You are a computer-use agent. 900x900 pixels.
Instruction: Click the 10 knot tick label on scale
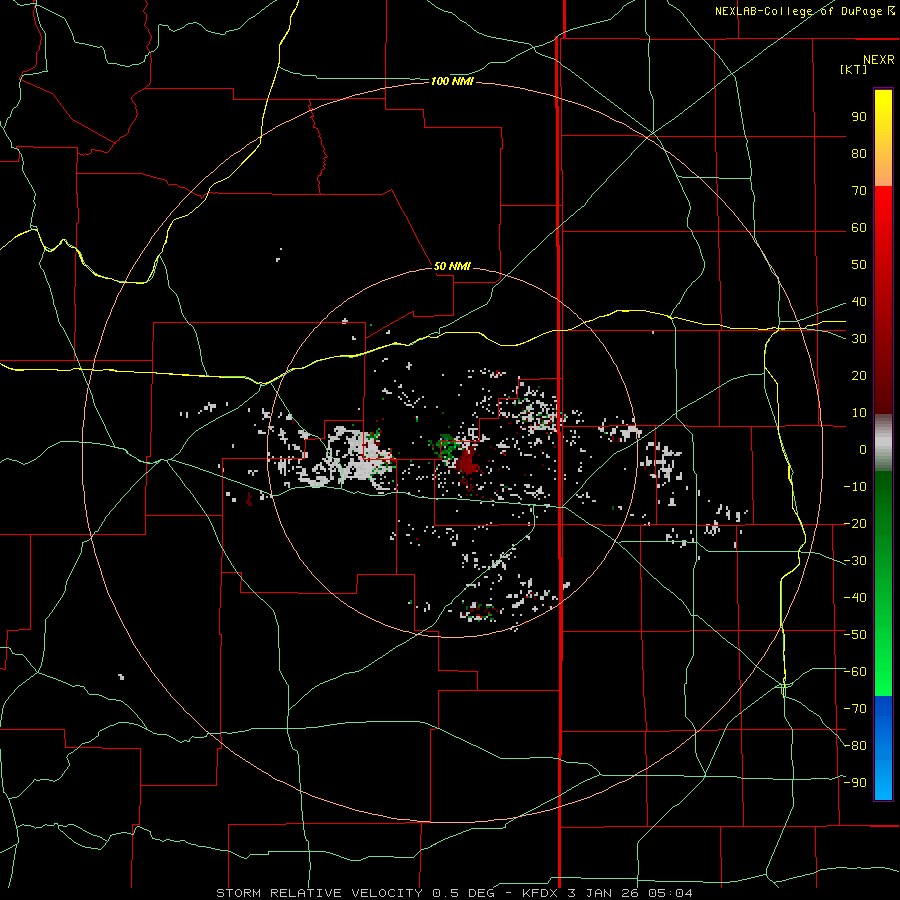pyautogui.click(x=859, y=413)
